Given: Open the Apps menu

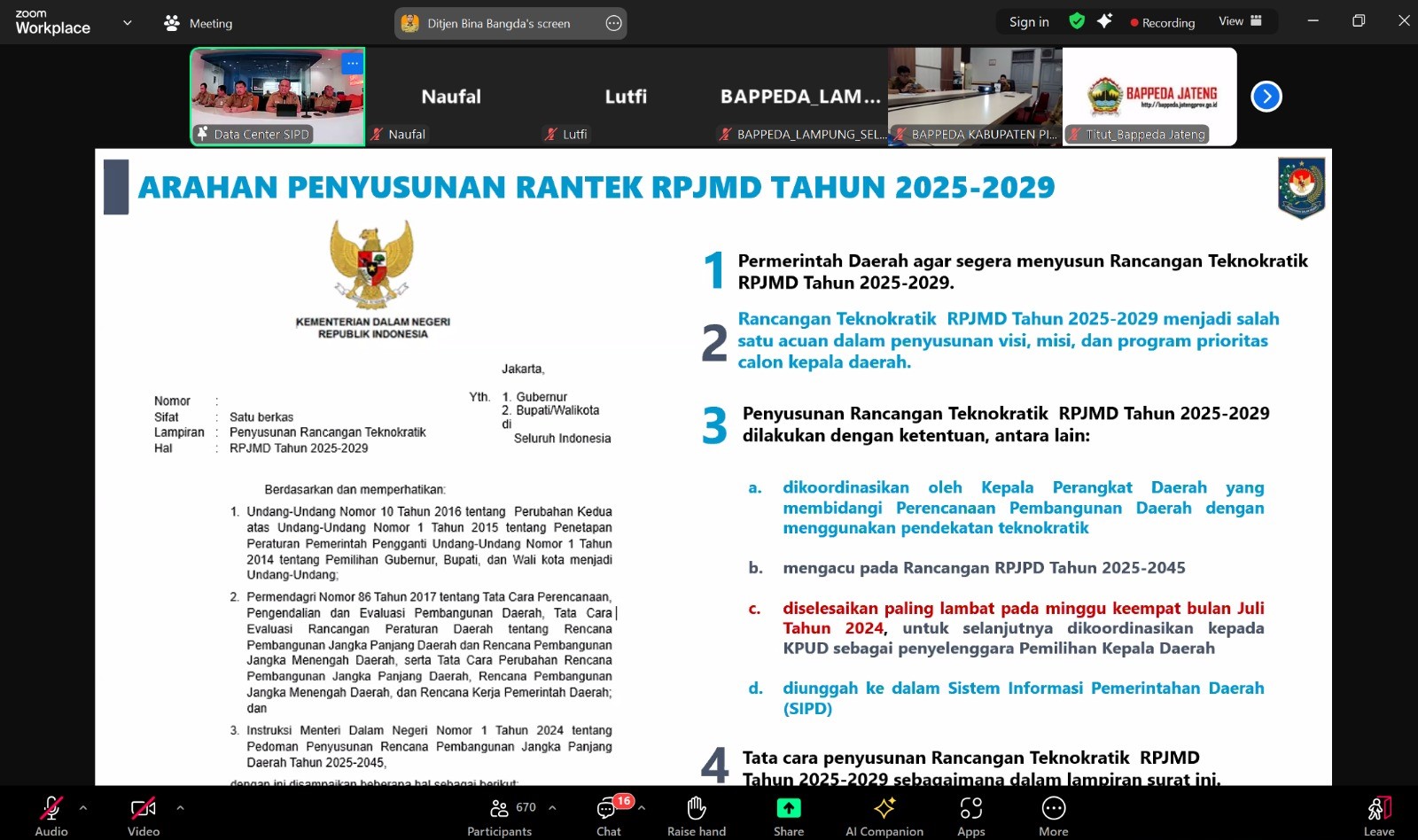Looking at the screenshot, I should coord(971,815).
